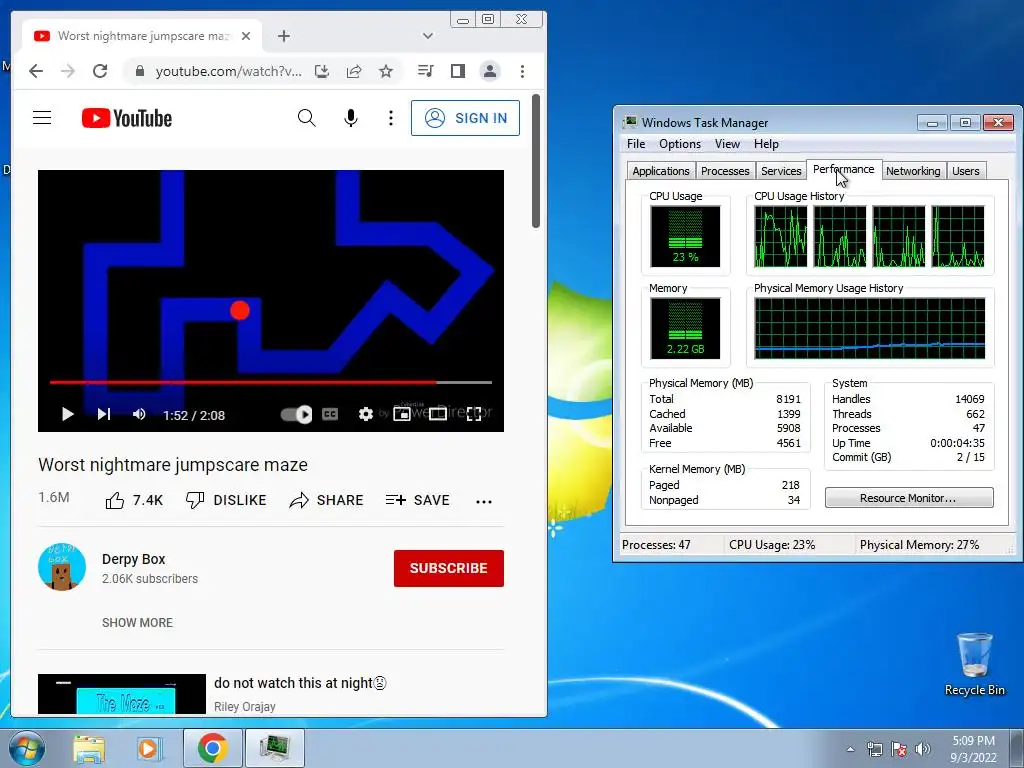Image resolution: width=1024 pixels, height=768 pixels.
Task: Open Windows Media Player taskbar icon
Action: coord(148,749)
